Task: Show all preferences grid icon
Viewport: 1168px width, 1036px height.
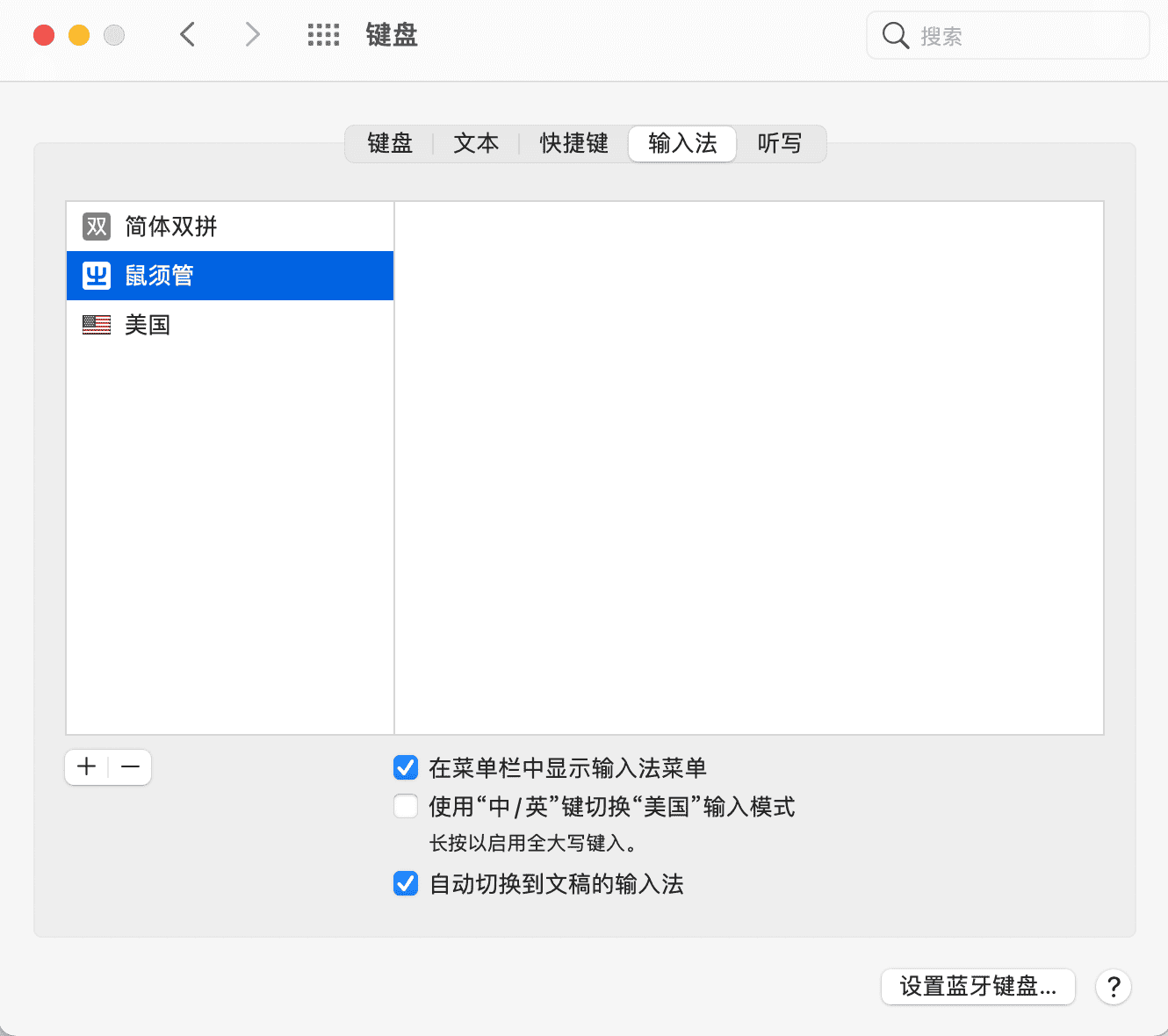Action: tap(323, 35)
